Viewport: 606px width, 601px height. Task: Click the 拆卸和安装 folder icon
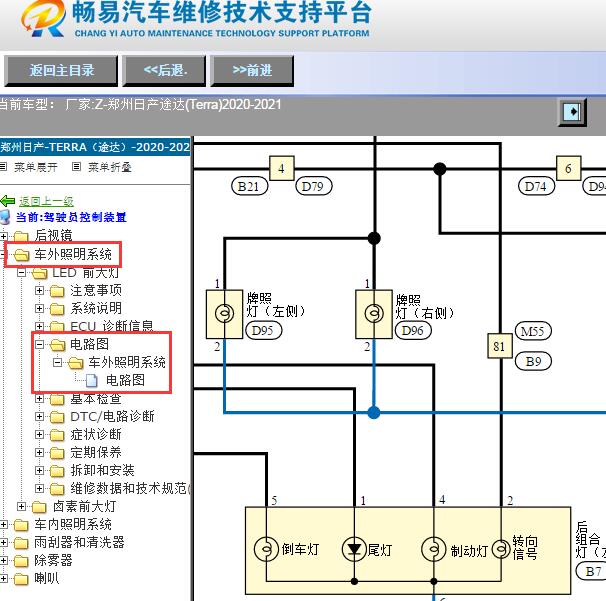(x=57, y=471)
